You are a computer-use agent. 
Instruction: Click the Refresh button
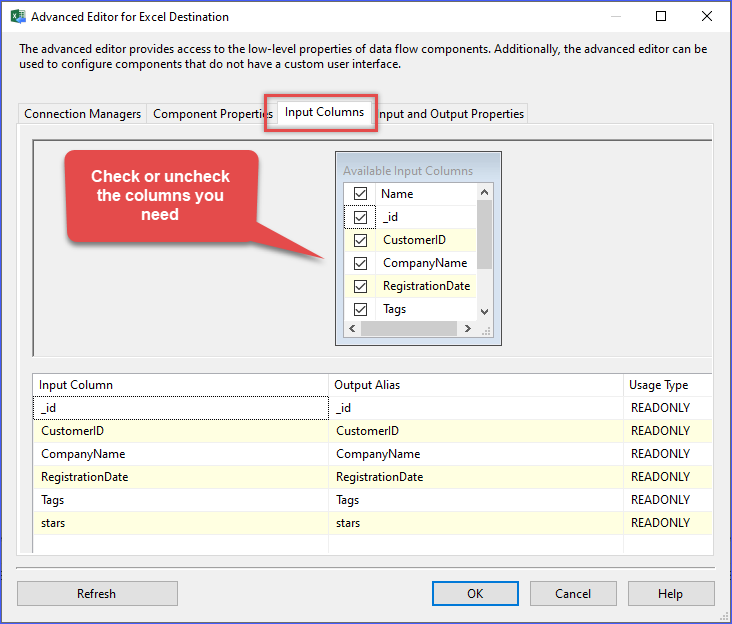(x=97, y=593)
